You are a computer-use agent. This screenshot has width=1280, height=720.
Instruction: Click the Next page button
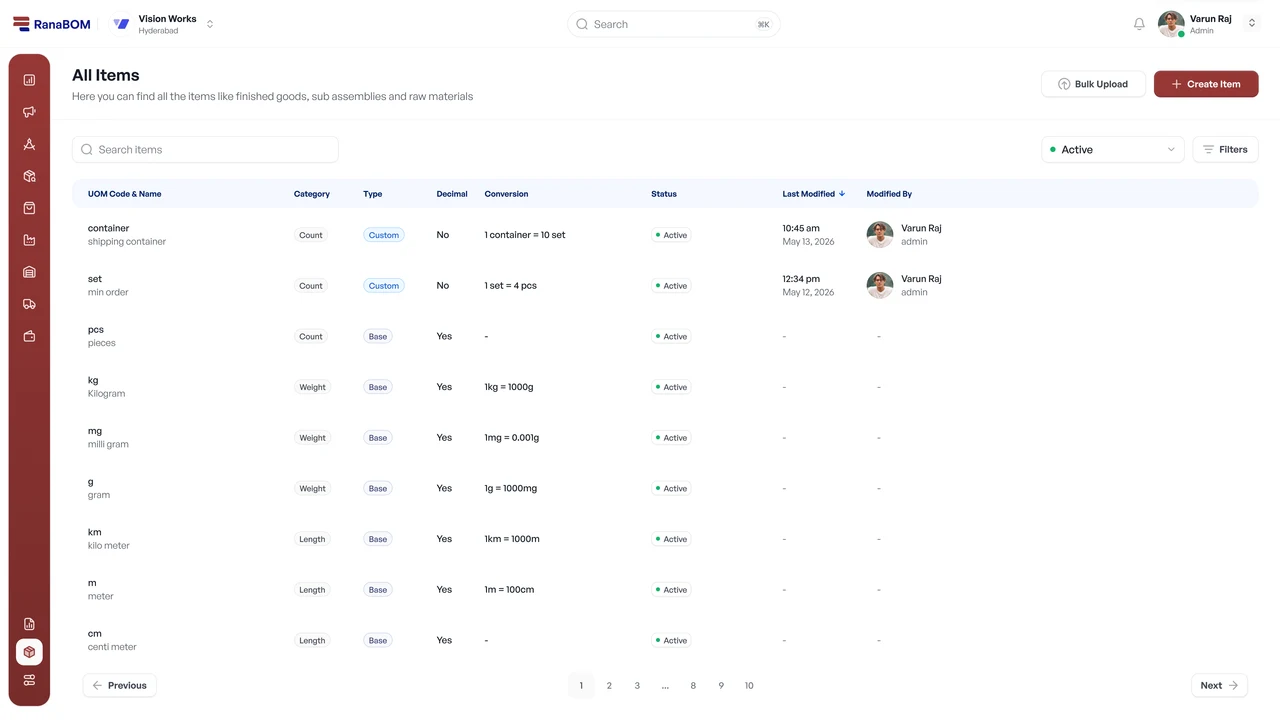pyautogui.click(x=1219, y=686)
